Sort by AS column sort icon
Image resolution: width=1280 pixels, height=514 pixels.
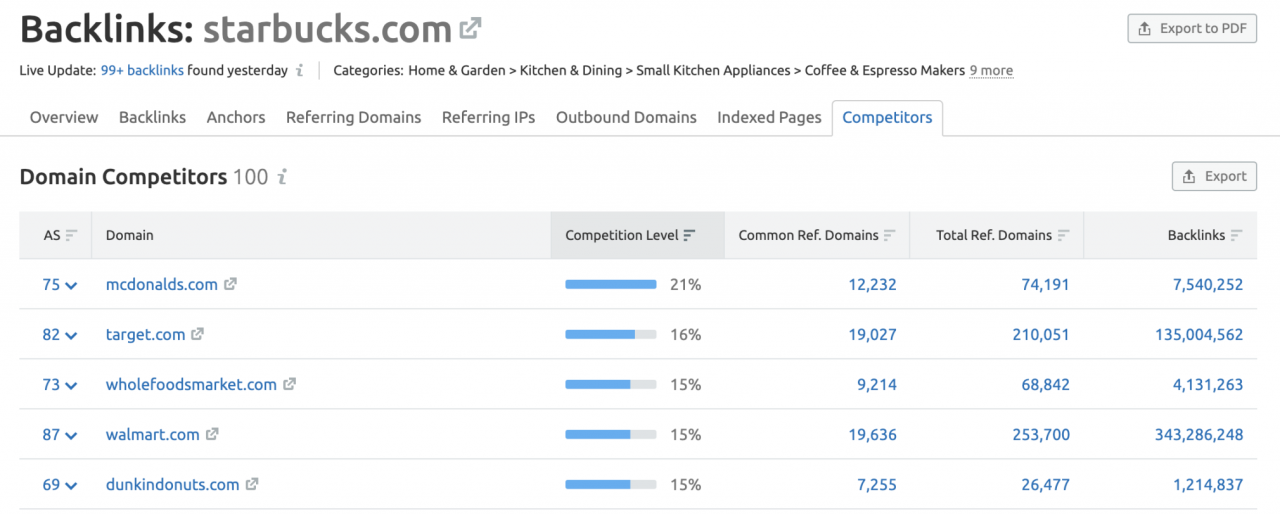pyautogui.click(x=71, y=236)
